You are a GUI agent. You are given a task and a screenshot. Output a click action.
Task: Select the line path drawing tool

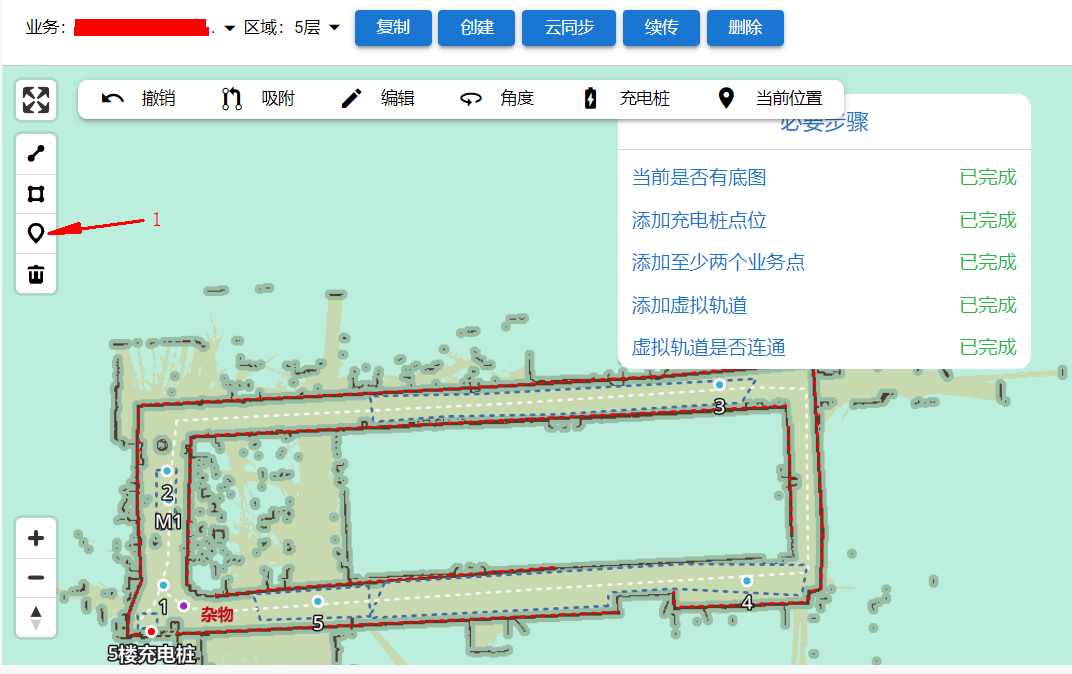click(x=36, y=153)
